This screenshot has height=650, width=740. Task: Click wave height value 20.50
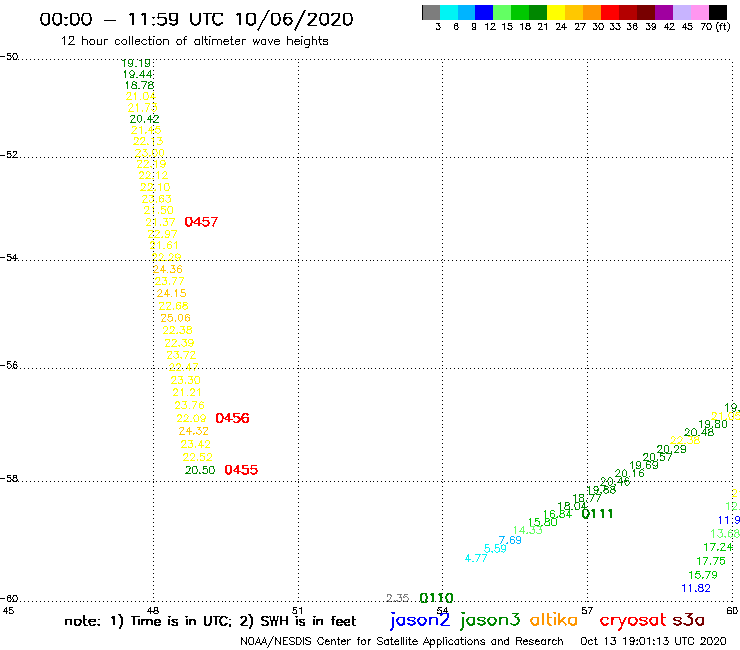coord(200,470)
